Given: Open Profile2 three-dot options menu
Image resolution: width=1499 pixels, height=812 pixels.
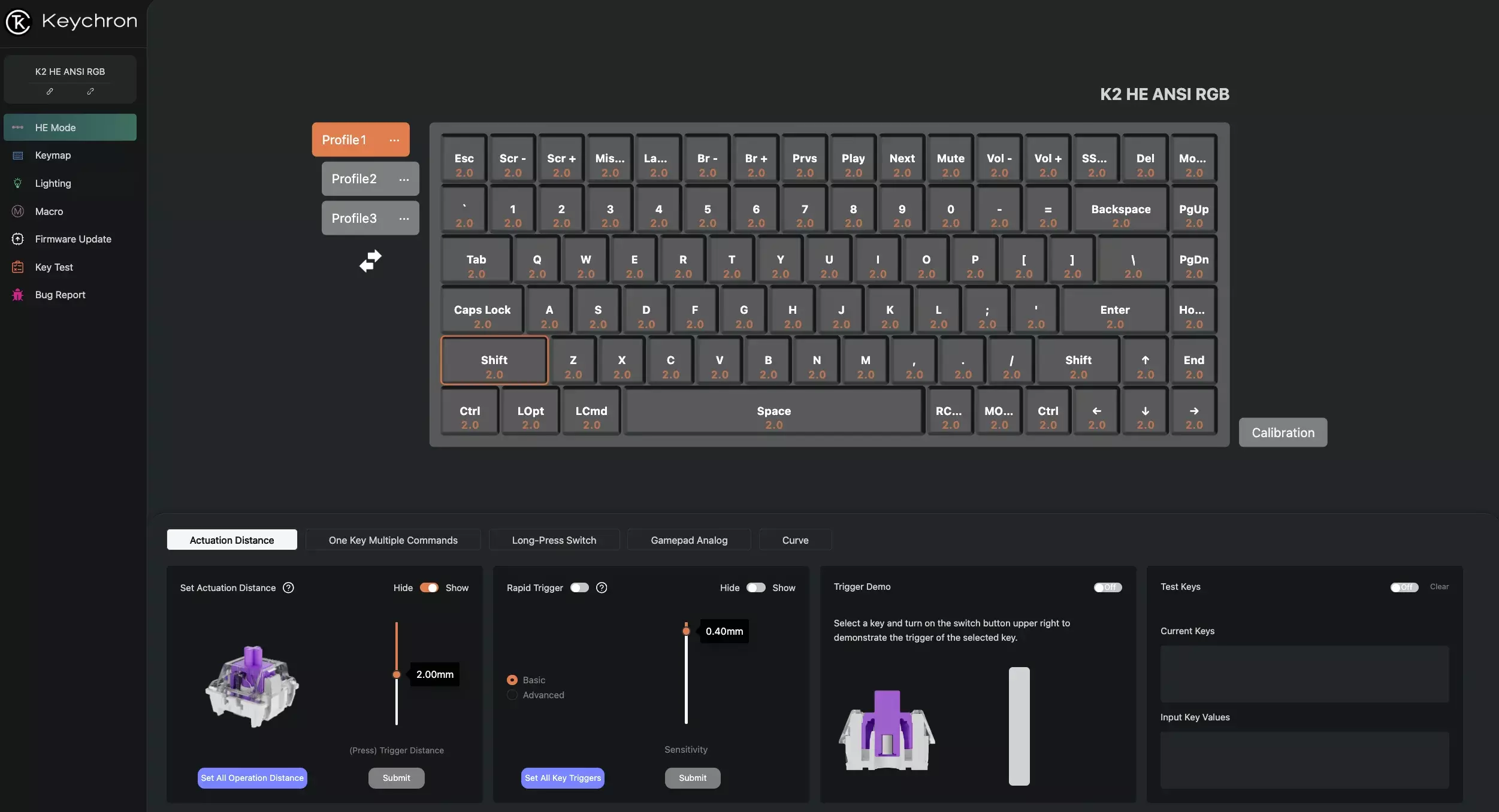Looking at the screenshot, I should coord(404,179).
